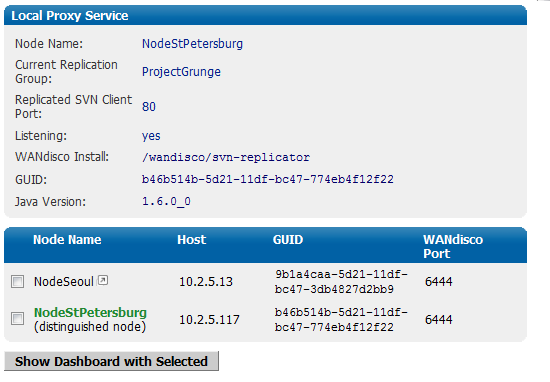Click the WANdisco Port column header

[x=453, y=246]
